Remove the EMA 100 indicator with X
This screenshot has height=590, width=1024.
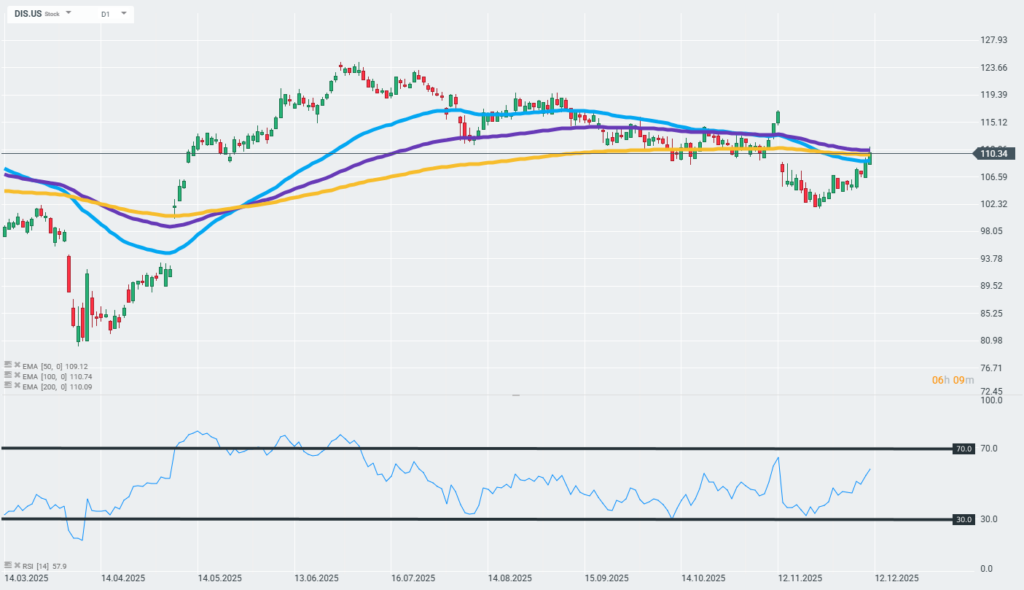17,375
